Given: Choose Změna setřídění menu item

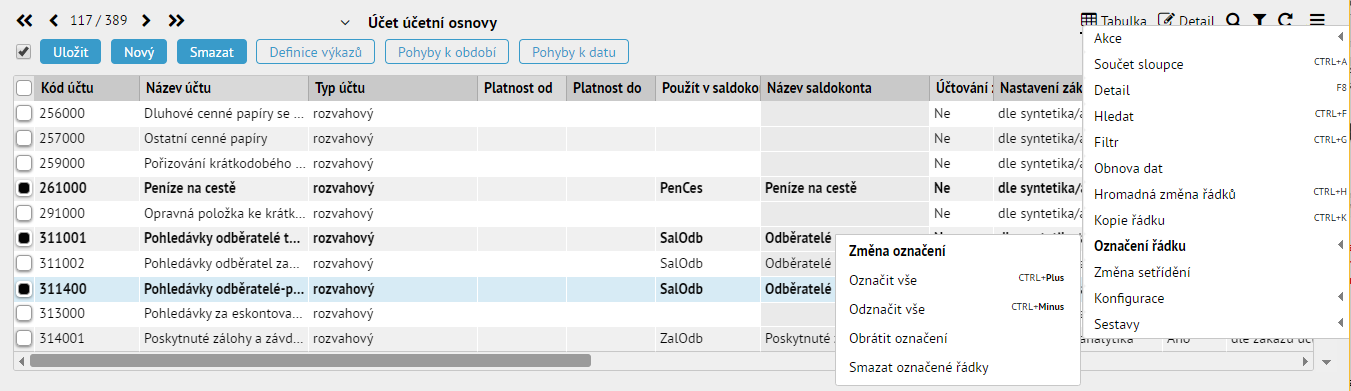Looking at the screenshot, I should 1216,272.
